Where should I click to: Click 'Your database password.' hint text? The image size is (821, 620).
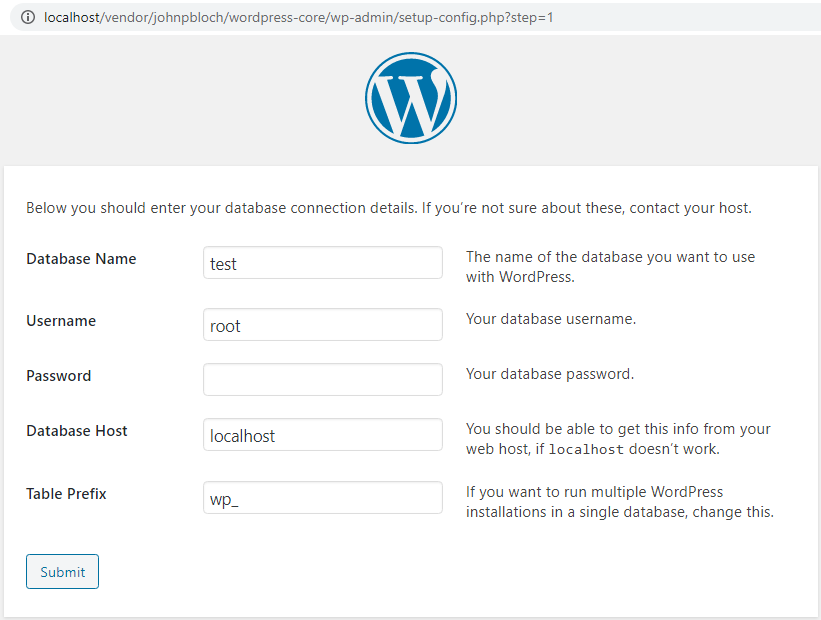tap(550, 375)
